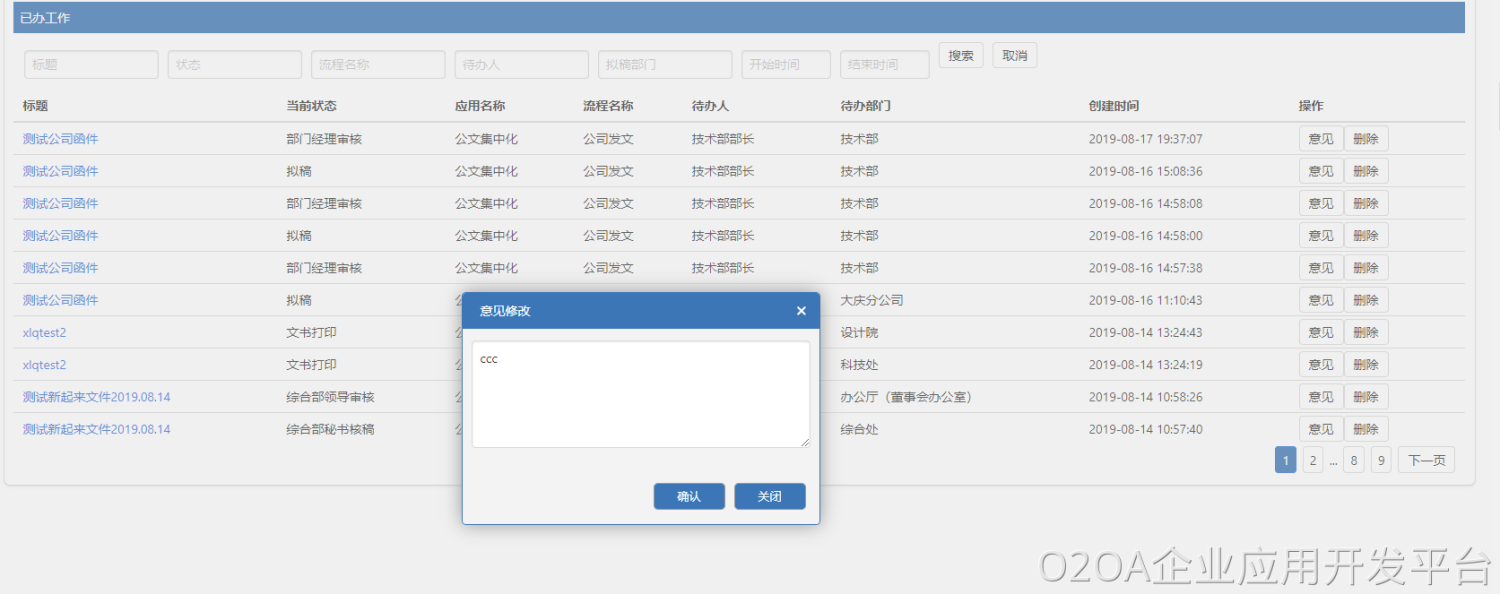Click the 标题 search input field
Viewport: 1500px width, 594px height.
[91, 65]
